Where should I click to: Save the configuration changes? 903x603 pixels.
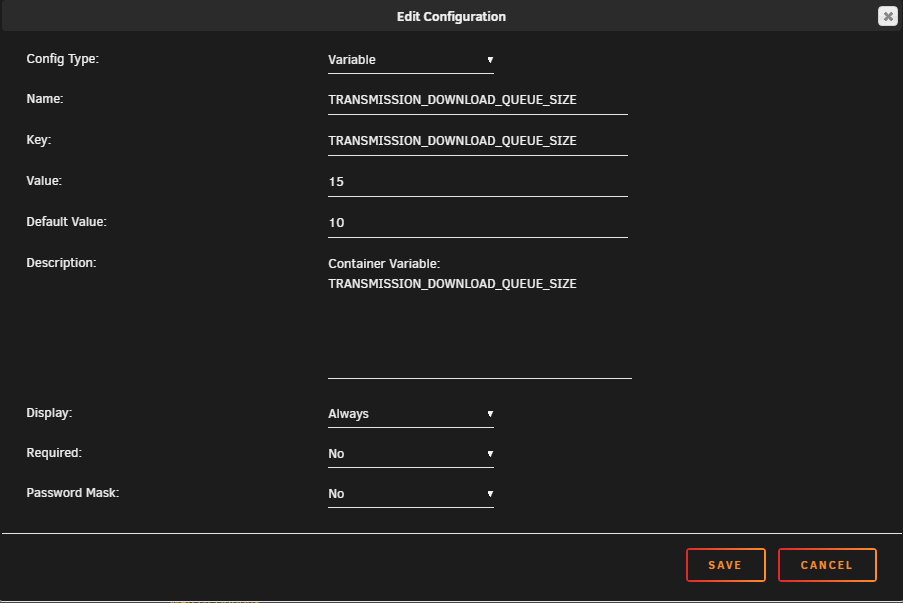tap(726, 565)
